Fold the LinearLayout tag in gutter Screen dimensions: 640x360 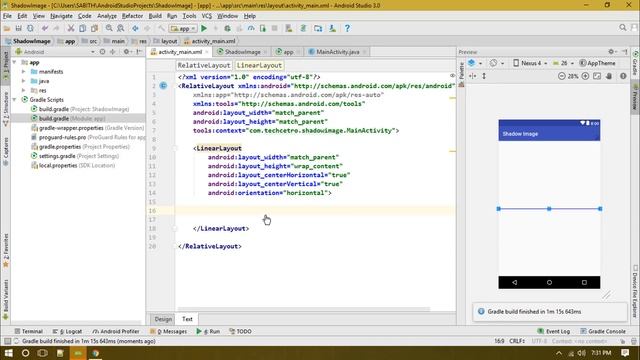(175, 149)
